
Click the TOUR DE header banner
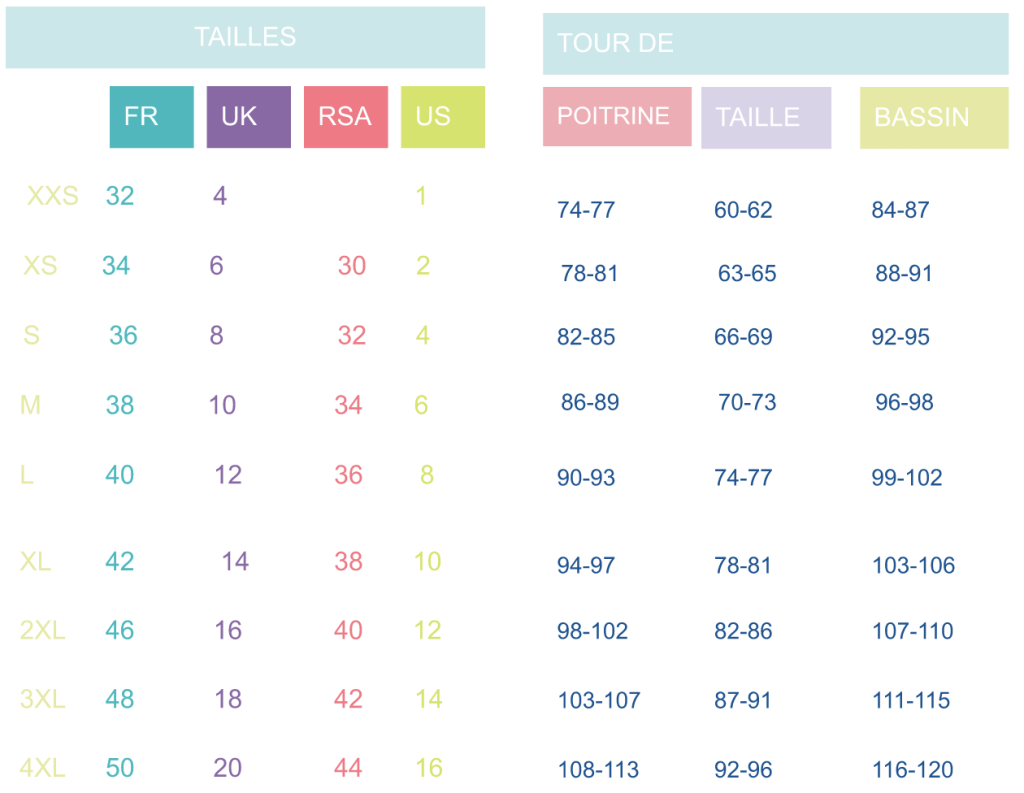[x=775, y=44]
